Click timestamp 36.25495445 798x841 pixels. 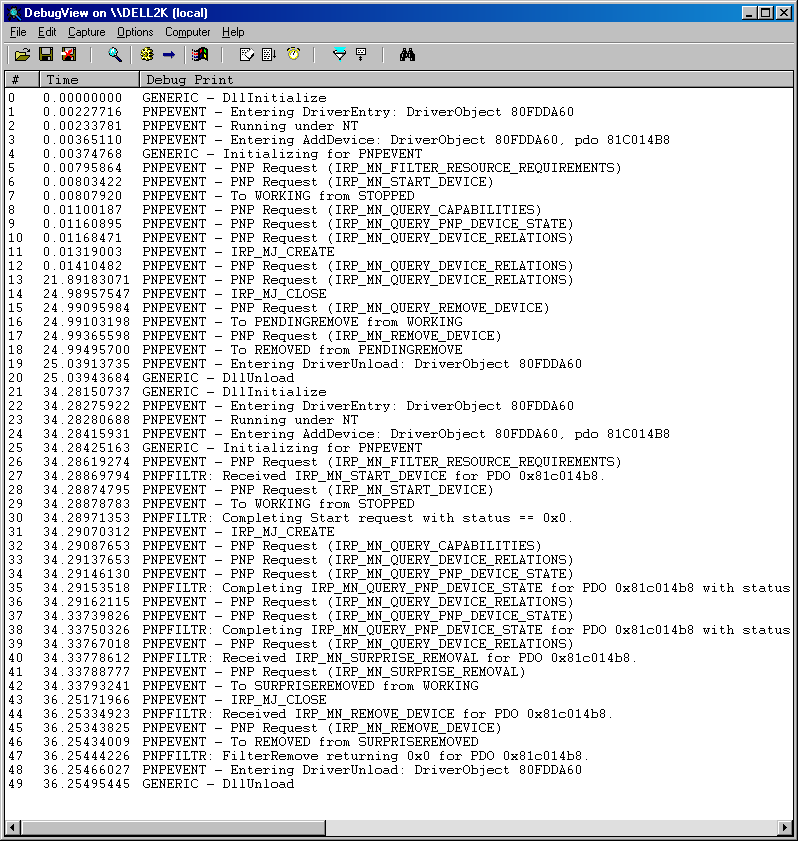[x=86, y=784]
